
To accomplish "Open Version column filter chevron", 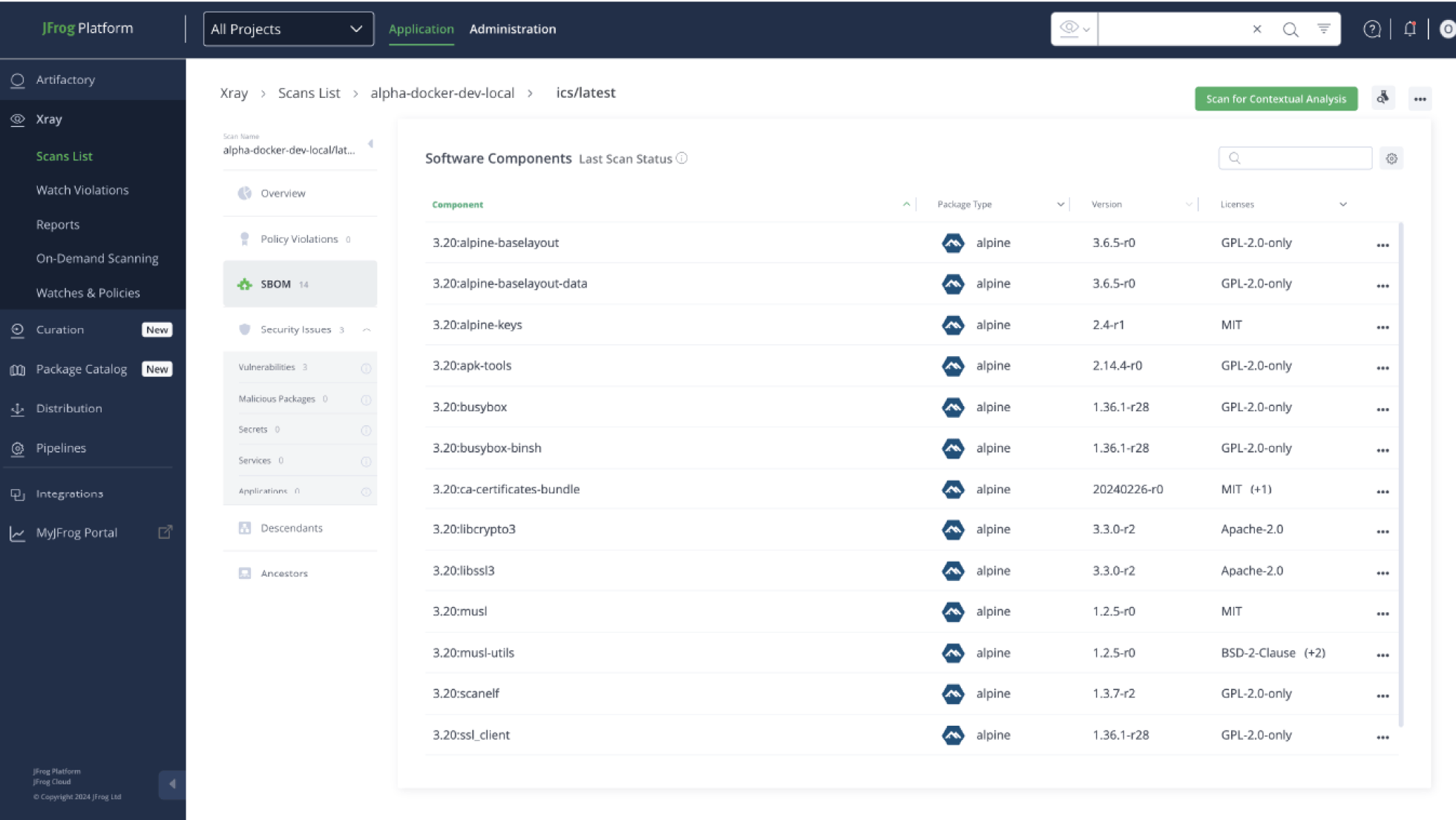I will (x=1189, y=204).
